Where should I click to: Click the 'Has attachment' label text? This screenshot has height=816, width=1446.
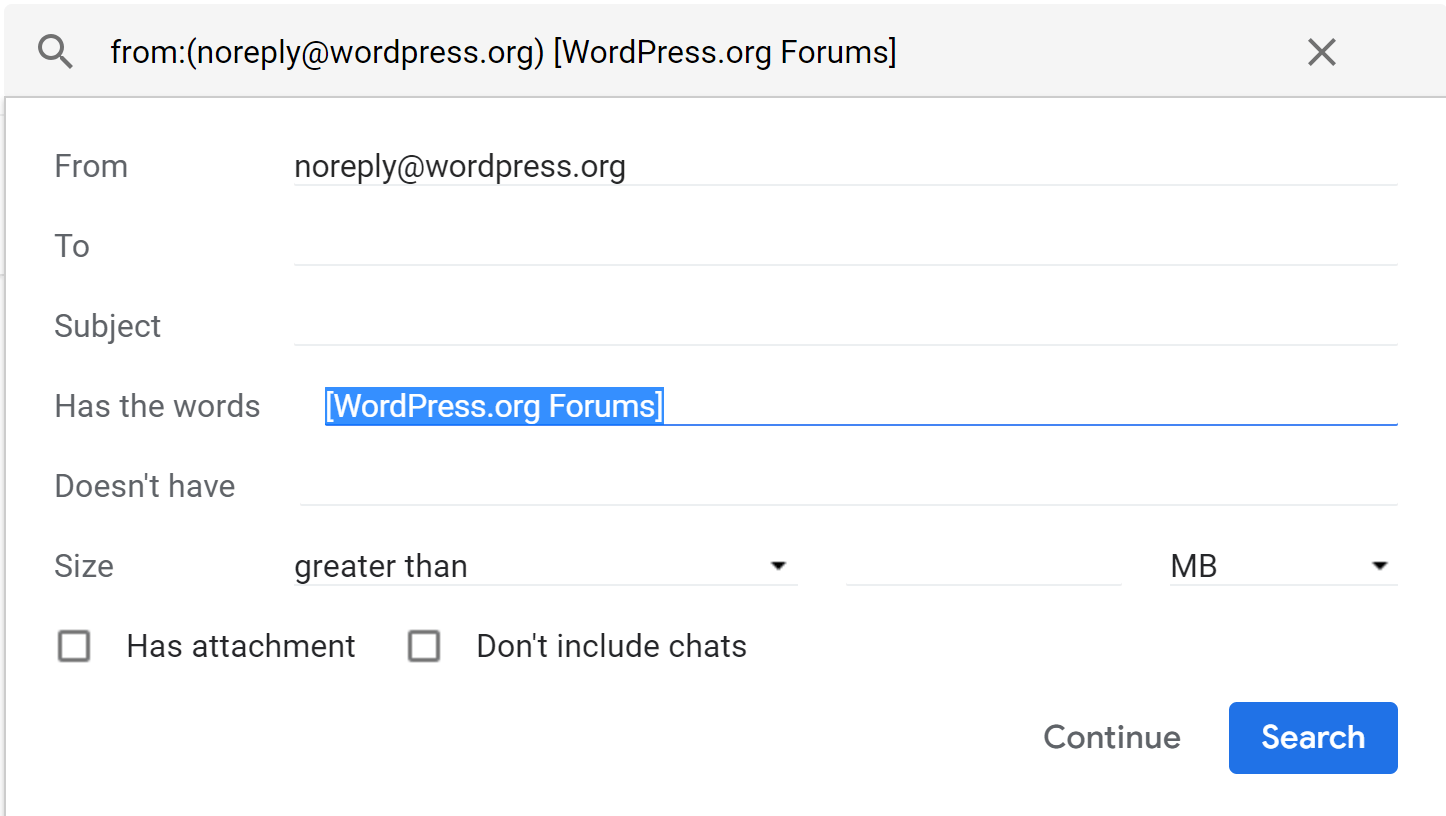coord(241,646)
